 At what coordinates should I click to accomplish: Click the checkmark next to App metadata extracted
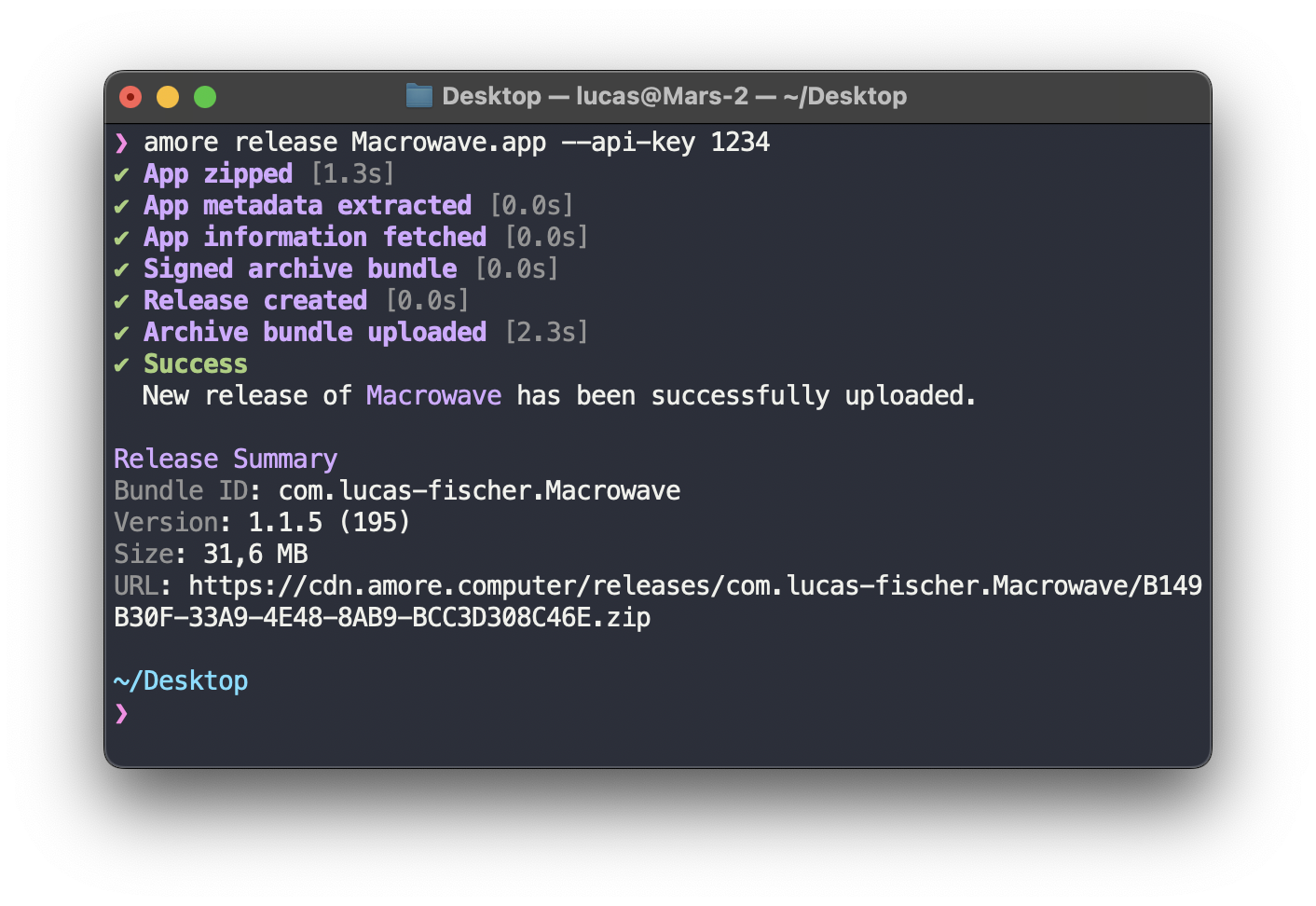[122, 205]
